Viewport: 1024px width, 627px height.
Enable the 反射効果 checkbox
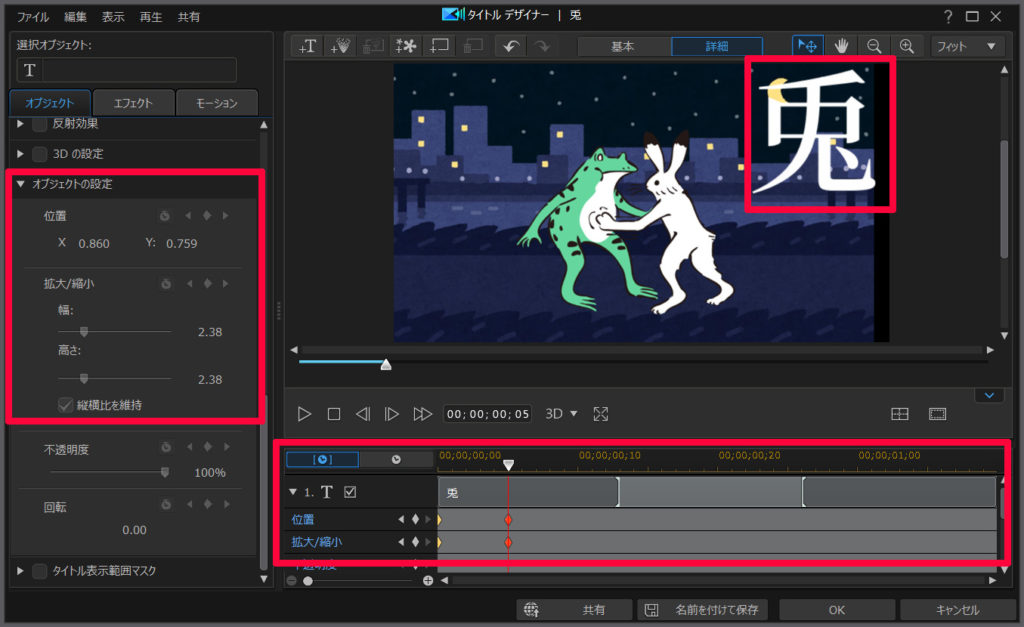pyautogui.click(x=40, y=124)
